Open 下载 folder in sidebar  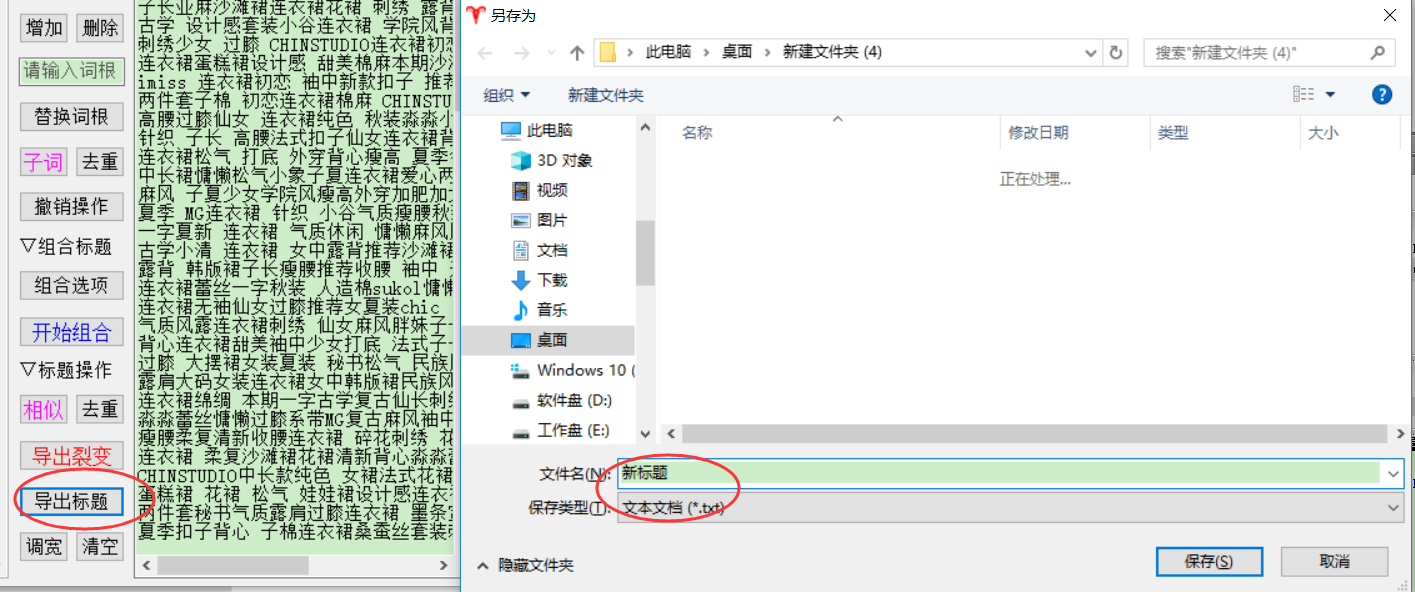click(551, 280)
